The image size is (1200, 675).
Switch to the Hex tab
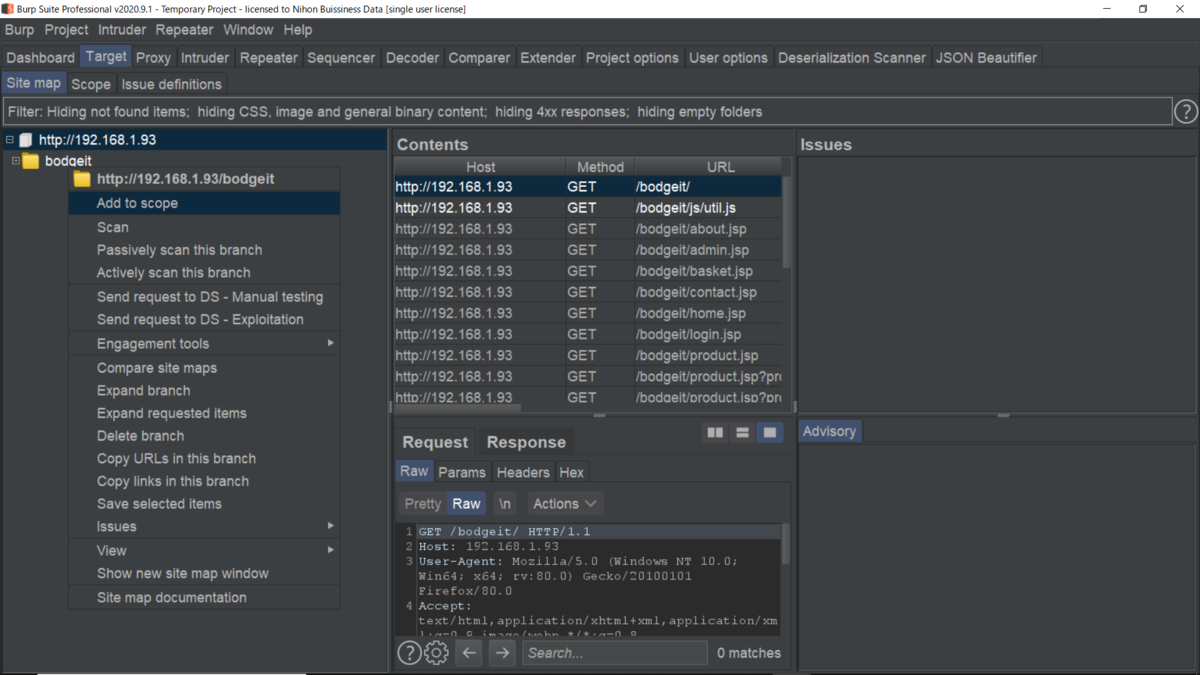coord(572,472)
